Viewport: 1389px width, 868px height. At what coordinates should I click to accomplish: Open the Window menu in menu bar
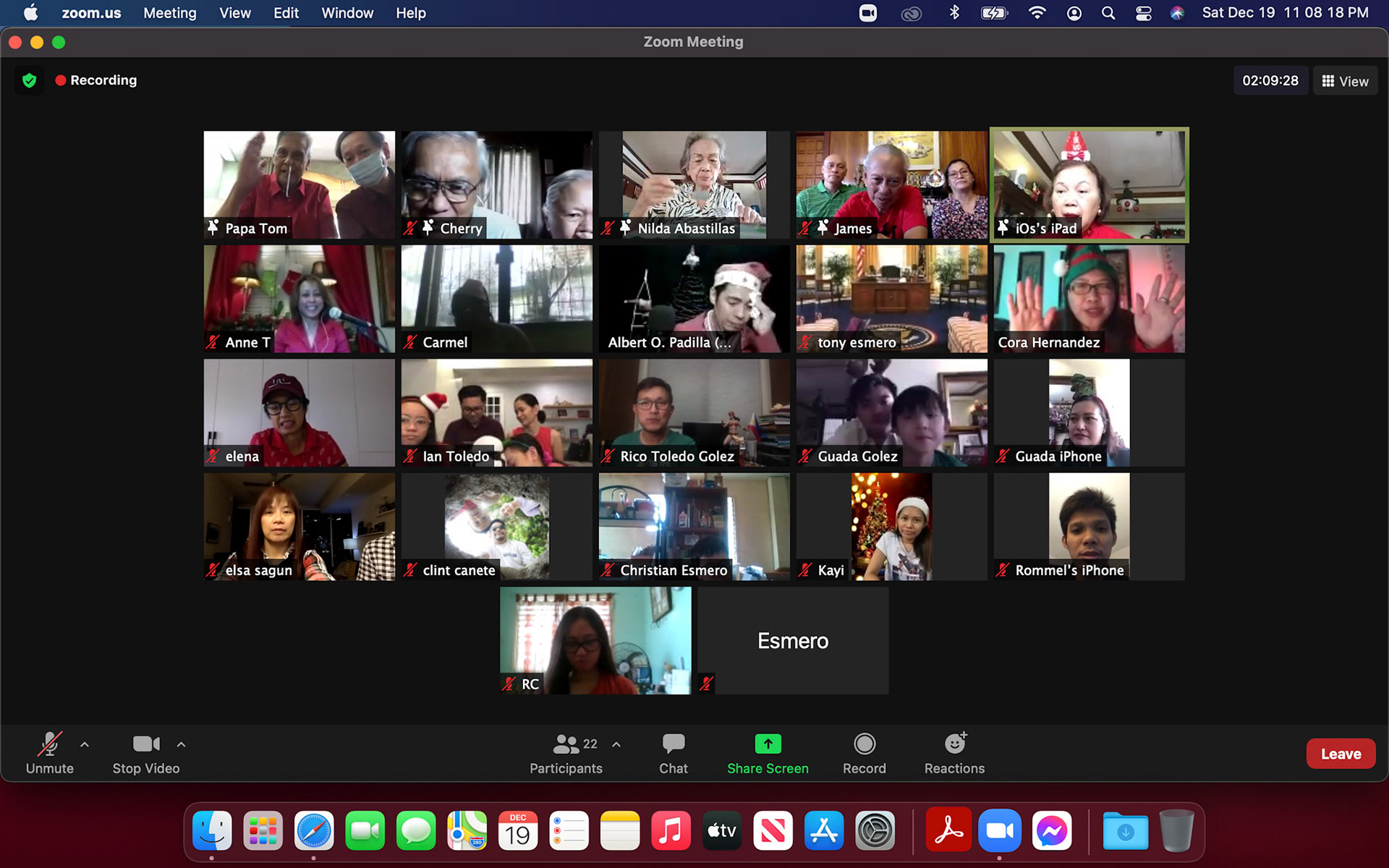click(x=347, y=13)
